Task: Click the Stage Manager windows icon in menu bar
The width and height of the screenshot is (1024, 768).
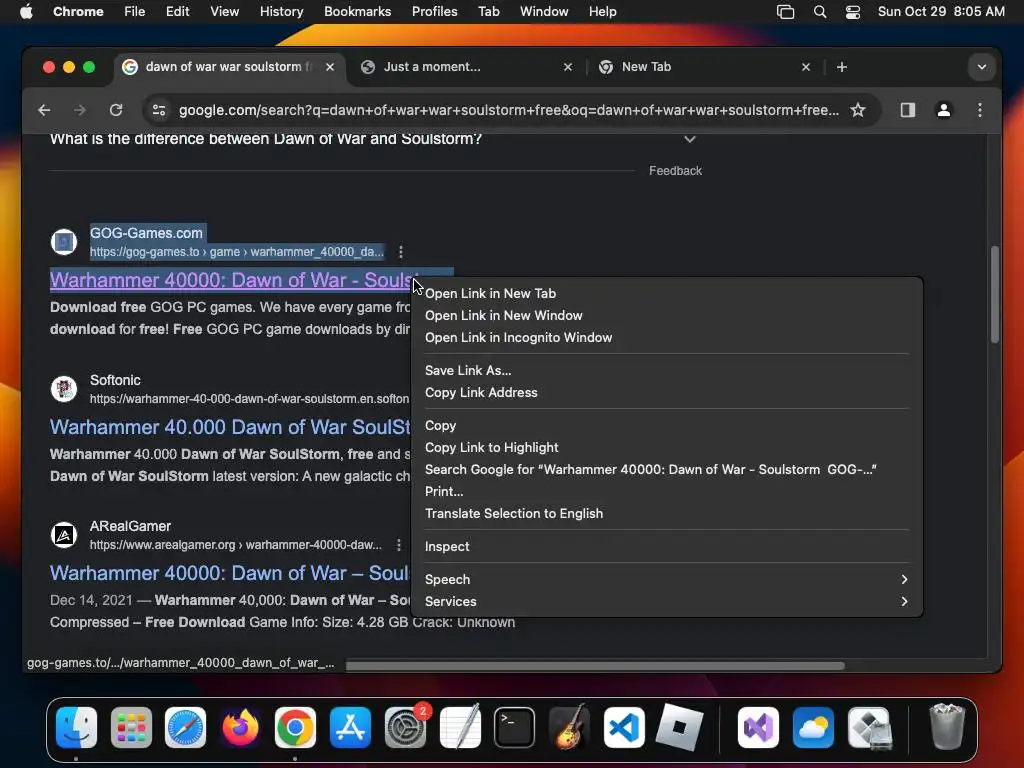Action: pyautogui.click(x=786, y=11)
